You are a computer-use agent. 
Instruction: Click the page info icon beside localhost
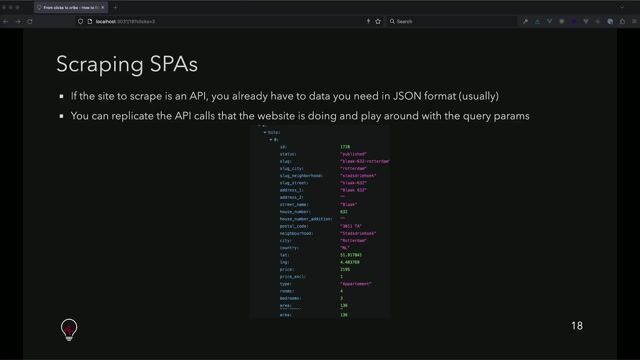tap(90, 21)
